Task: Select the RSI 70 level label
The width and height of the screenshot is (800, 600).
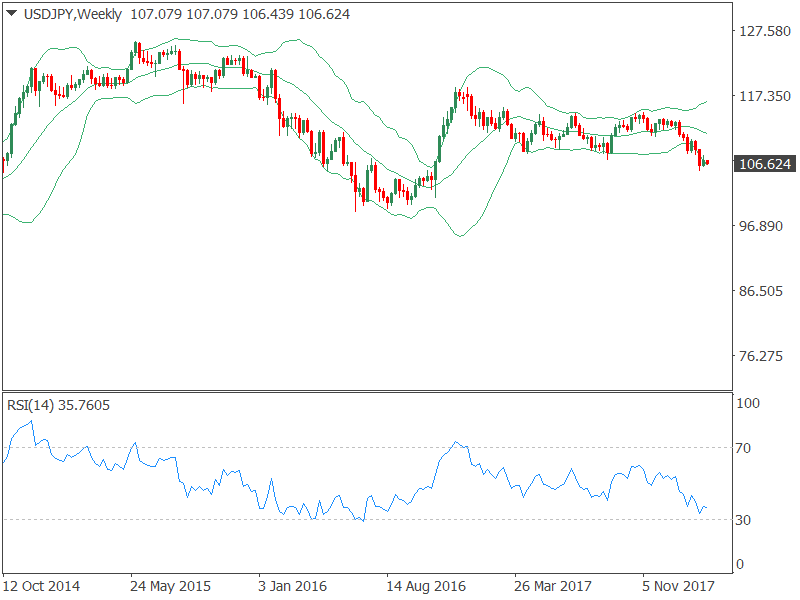Action: coord(743,448)
